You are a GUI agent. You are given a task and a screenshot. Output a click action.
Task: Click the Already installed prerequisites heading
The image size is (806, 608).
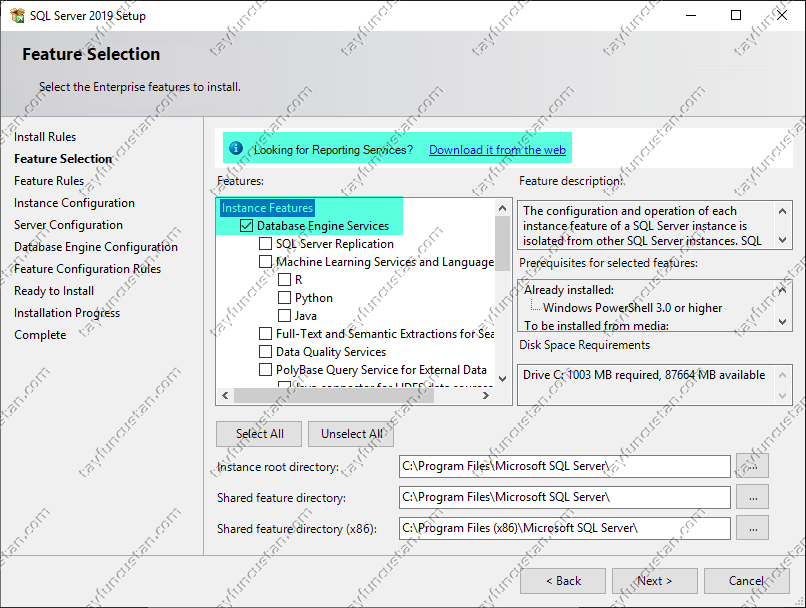[x=569, y=290]
